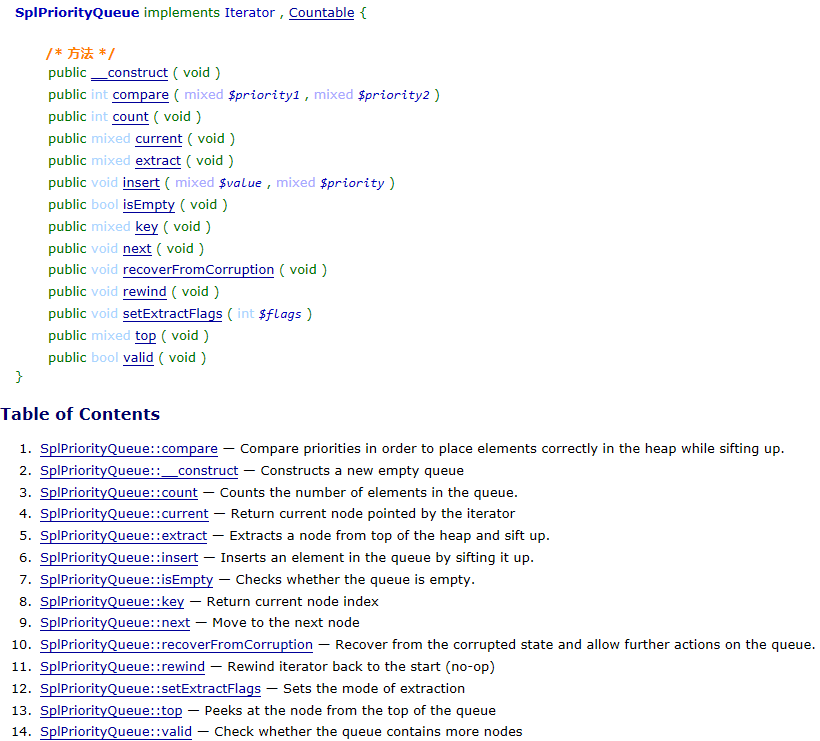Select the insert method link in synopsis

click(x=141, y=183)
